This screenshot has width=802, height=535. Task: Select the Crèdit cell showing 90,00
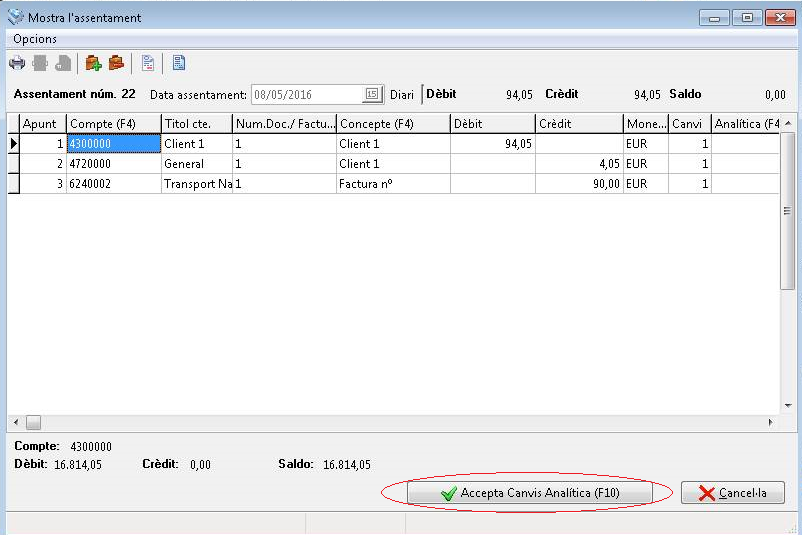[579, 184]
